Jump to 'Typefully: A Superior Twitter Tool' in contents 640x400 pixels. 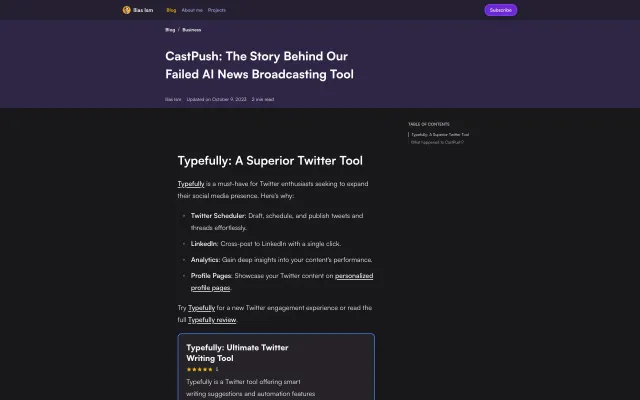click(x=440, y=134)
